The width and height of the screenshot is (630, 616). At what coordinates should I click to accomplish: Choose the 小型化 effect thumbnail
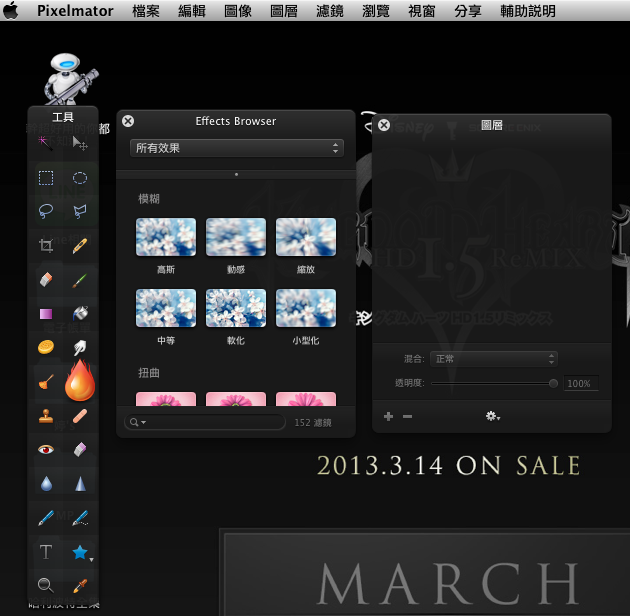click(x=306, y=308)
